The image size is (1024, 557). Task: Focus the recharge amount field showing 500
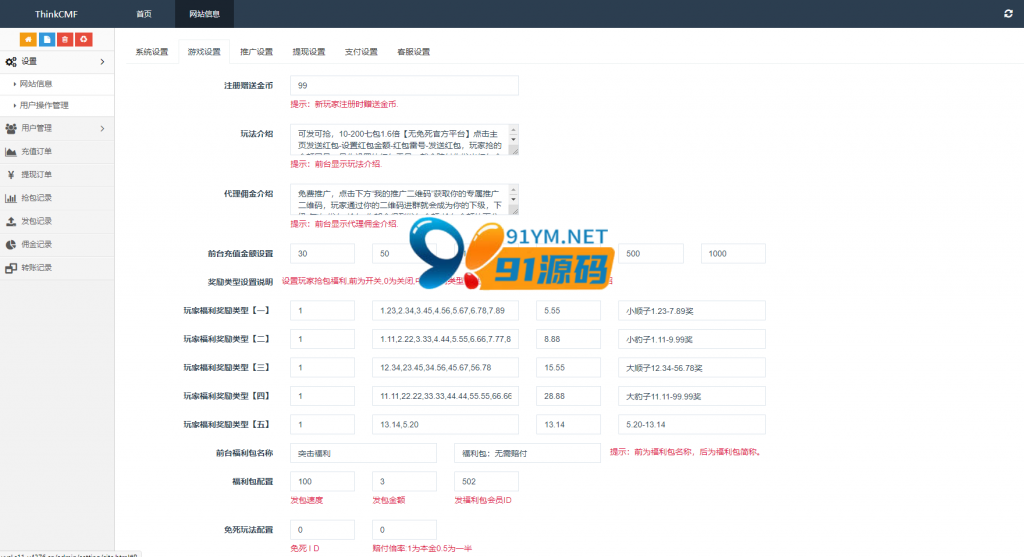(650, 253)
